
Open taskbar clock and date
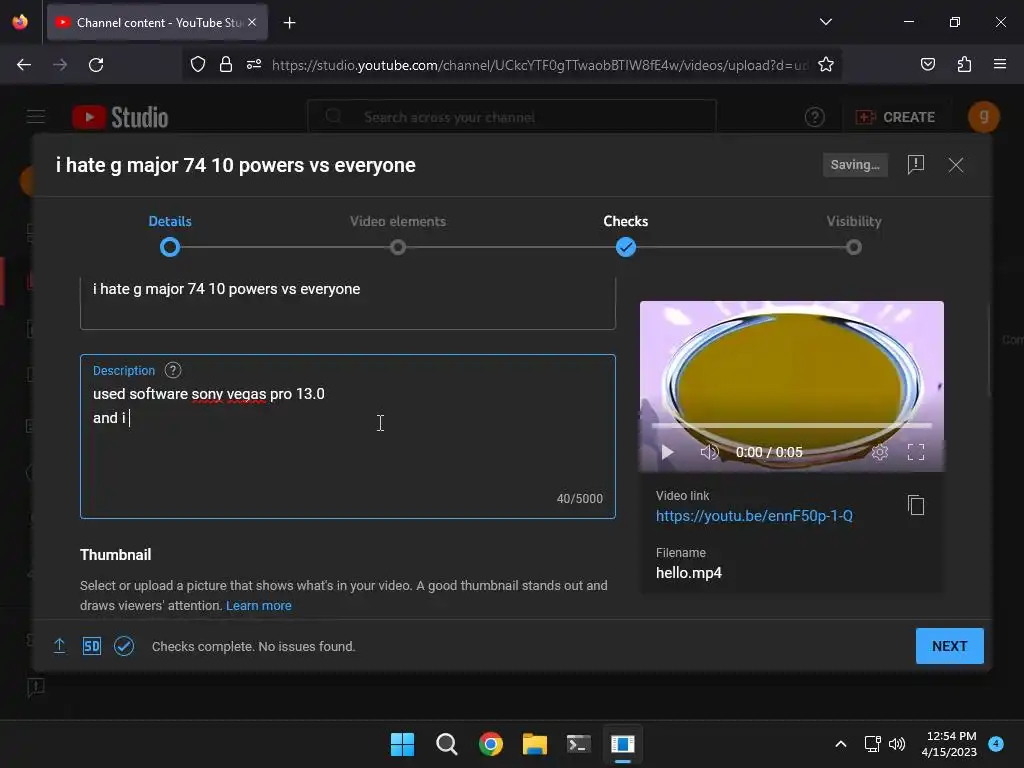(x=950, y=744)
